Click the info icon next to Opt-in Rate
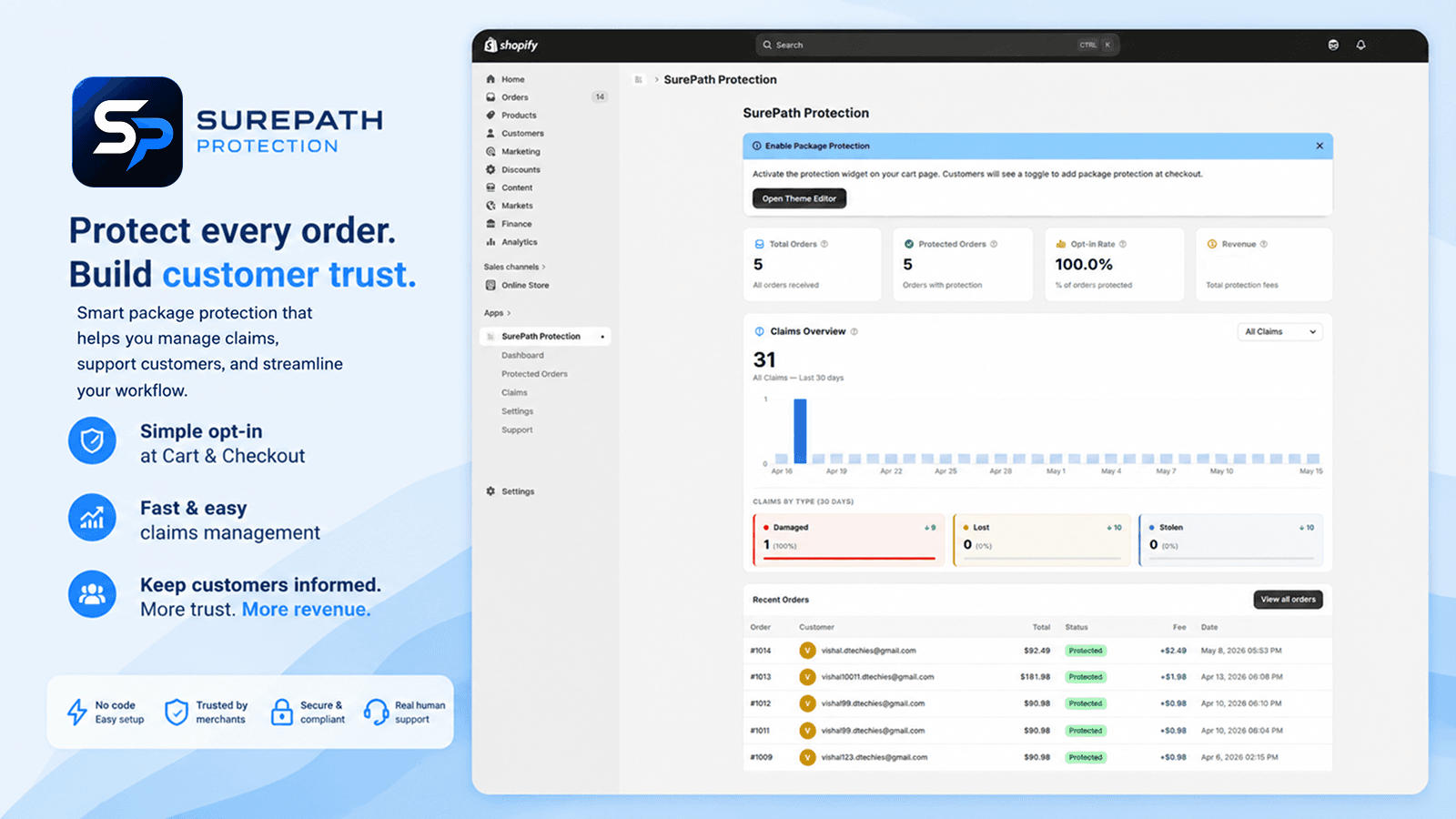Viewport: 1456px width, 819px height. 1123,244
